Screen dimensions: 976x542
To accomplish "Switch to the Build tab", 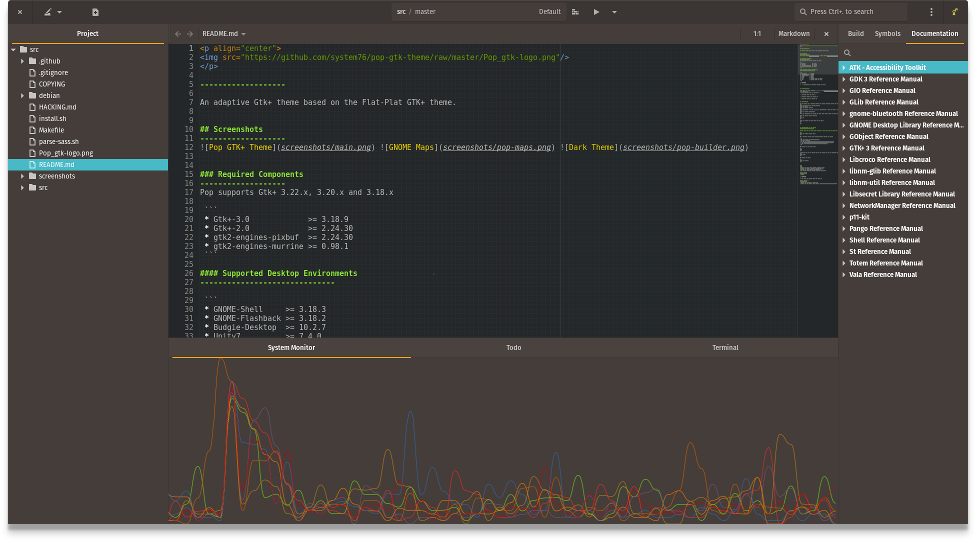I will coord(855,34).
